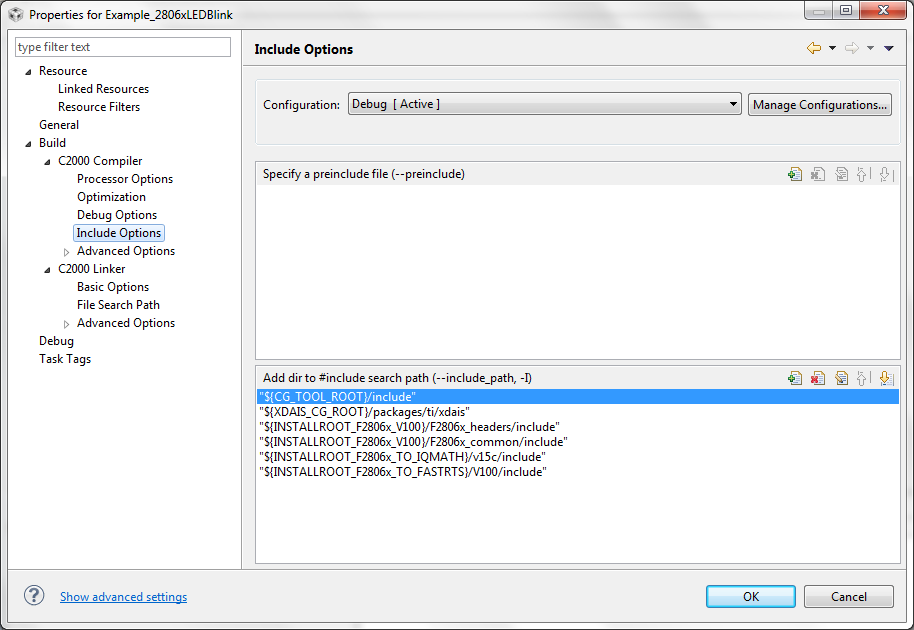This screenshot has height=630, width=914.
Task: Expand Advanced Options under C2000 Compiler
Action: coord(66,252)
